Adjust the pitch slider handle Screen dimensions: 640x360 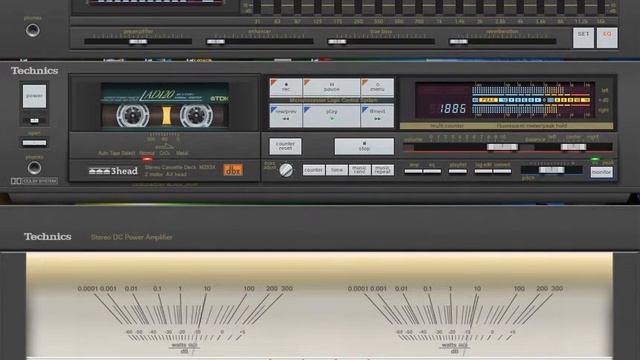[x=551, y=170]
